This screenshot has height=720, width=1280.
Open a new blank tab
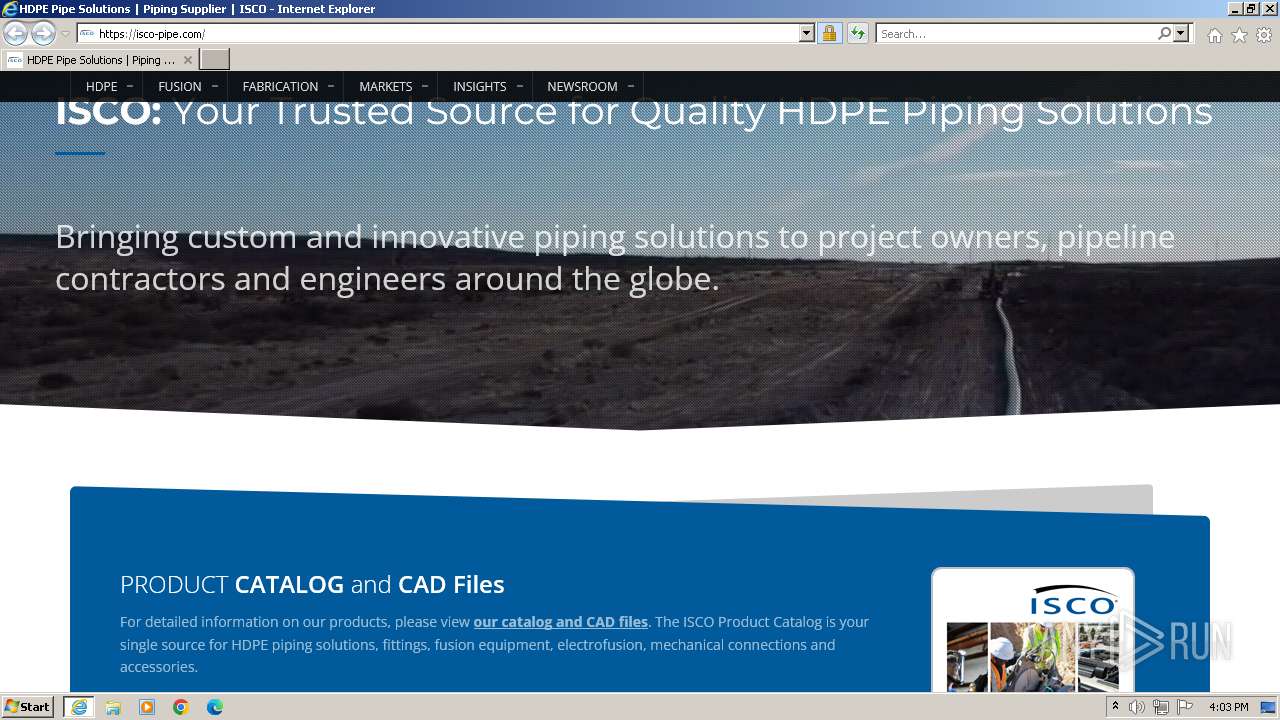215,60
